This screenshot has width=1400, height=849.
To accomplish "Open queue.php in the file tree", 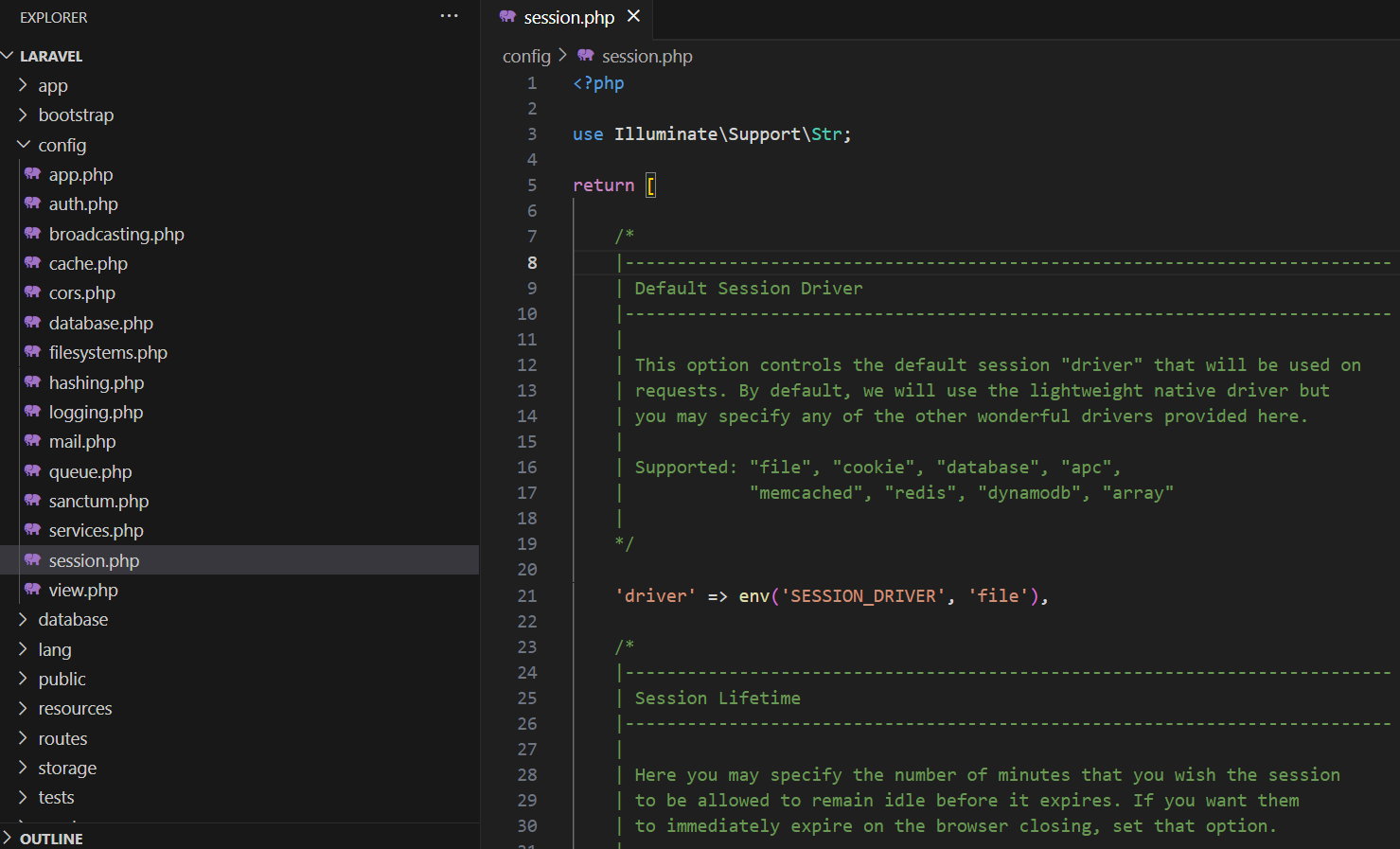I will [x=90, y=471].
